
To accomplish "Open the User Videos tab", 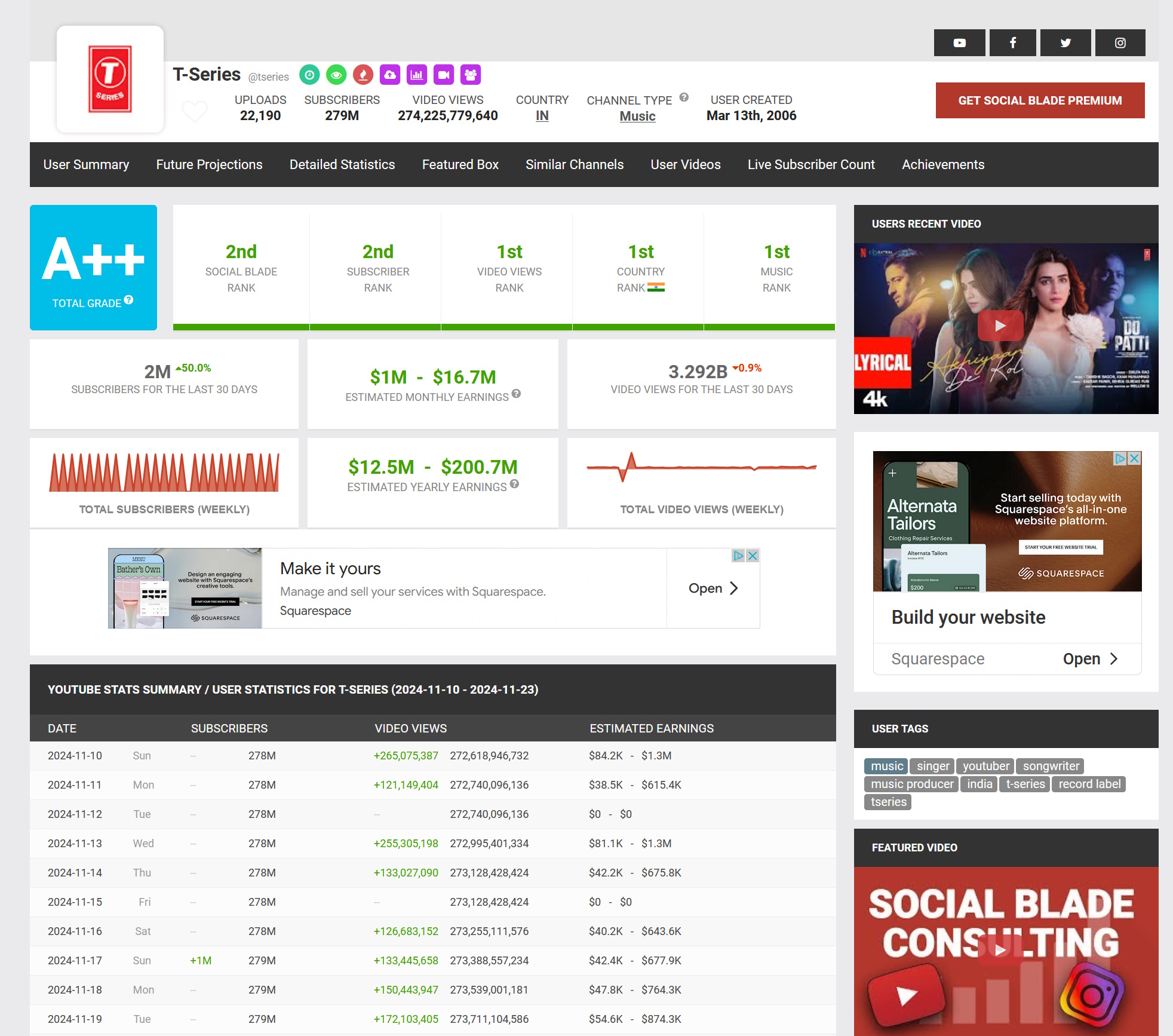I will coord(686,164).
